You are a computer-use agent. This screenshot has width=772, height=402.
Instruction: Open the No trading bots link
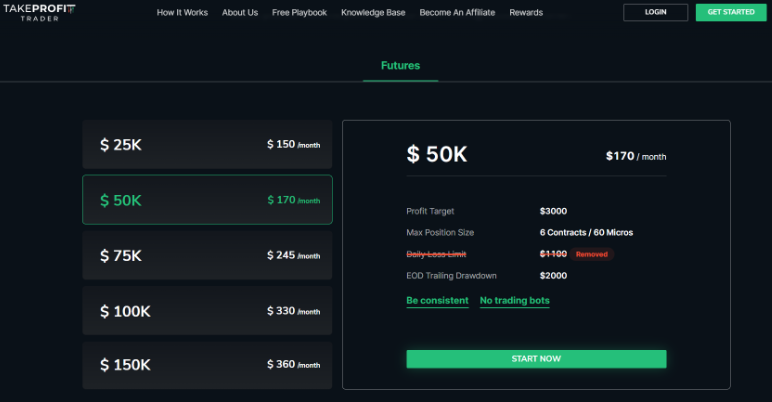click(x=514, y=300)
